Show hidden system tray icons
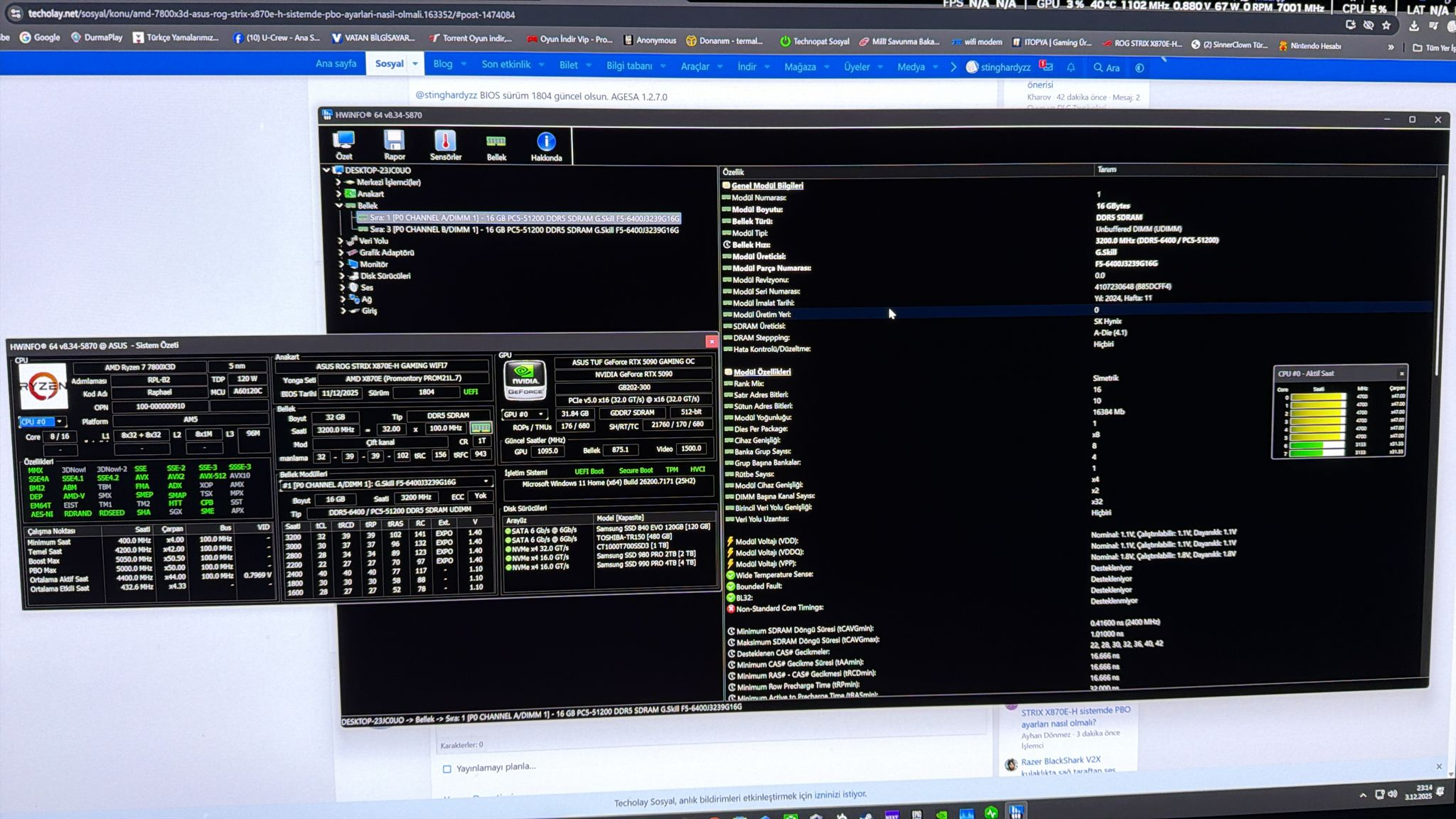The width and height of the screenshot is (1456, 819). [1363, 795]
